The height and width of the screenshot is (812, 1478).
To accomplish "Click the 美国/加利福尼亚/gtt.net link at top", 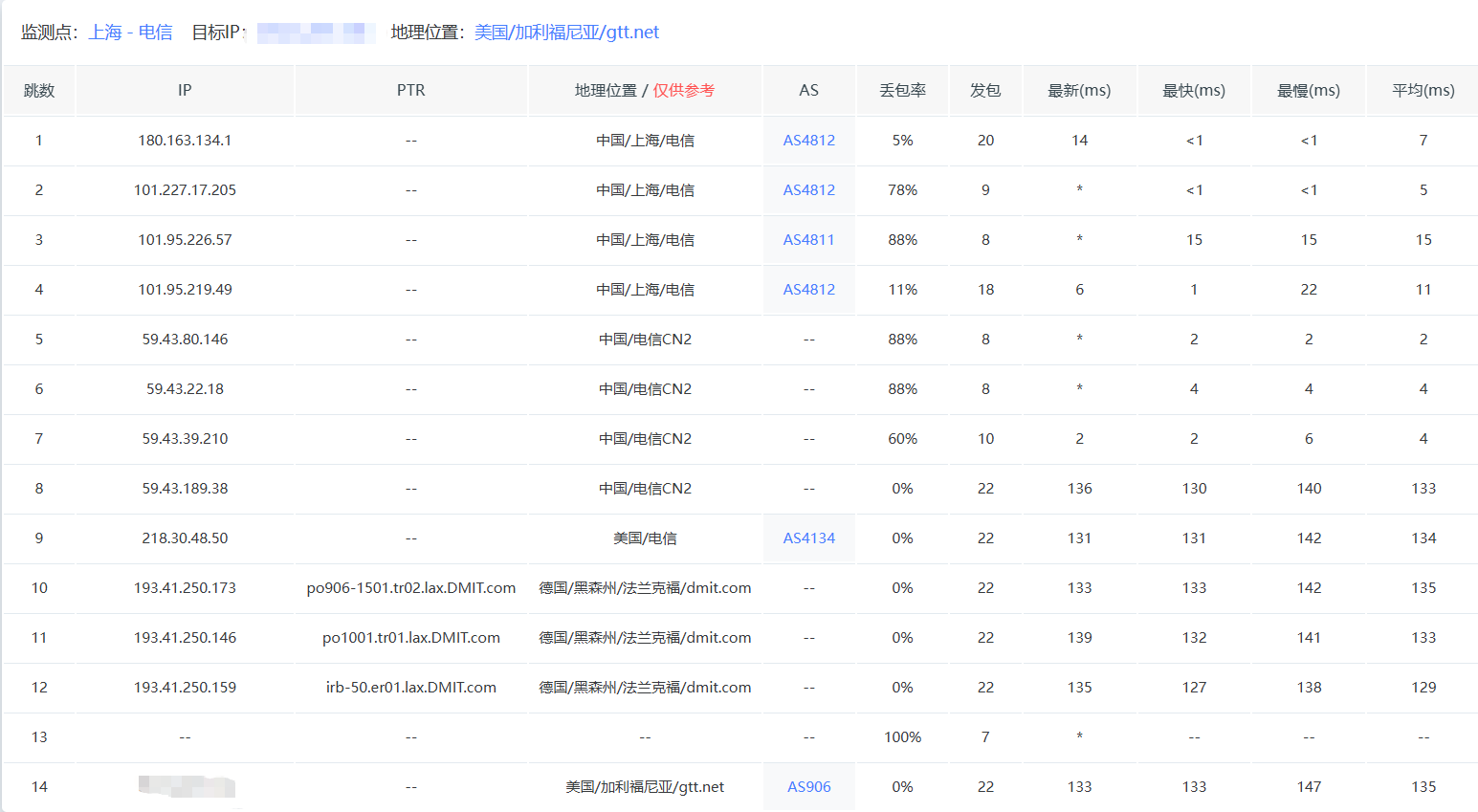I will [x=566, y=33].
